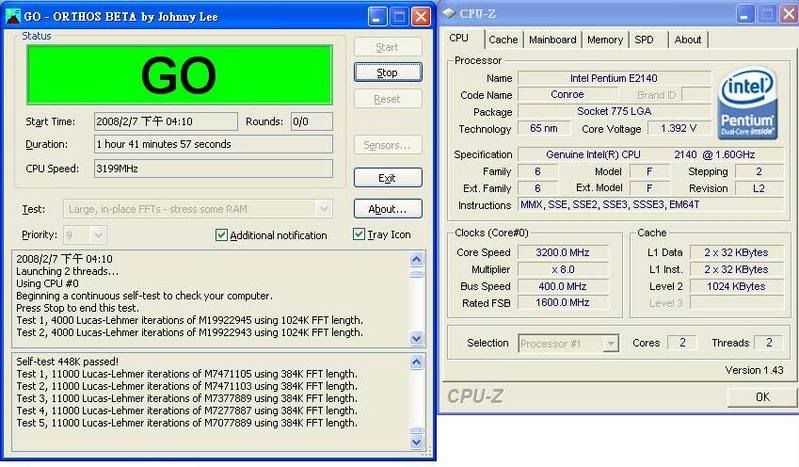Close the ORTHOS window
Viewport: 799px width, 467px height.
point(421,16)
